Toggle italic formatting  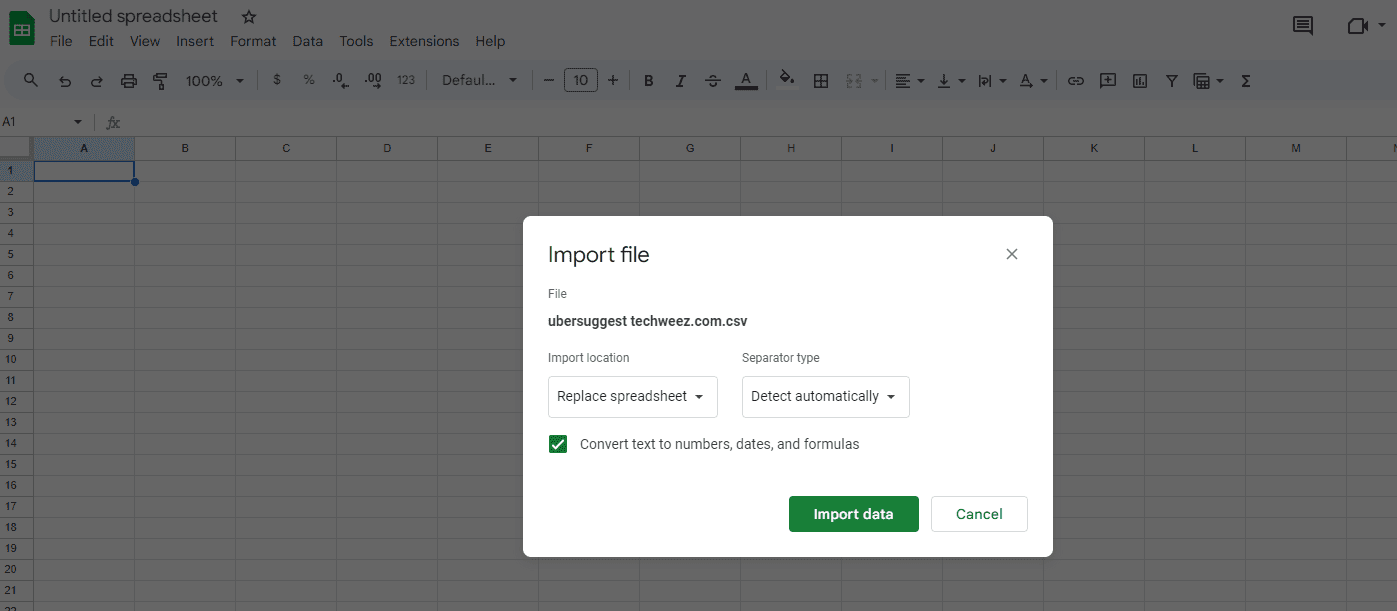tap(681, 81)
